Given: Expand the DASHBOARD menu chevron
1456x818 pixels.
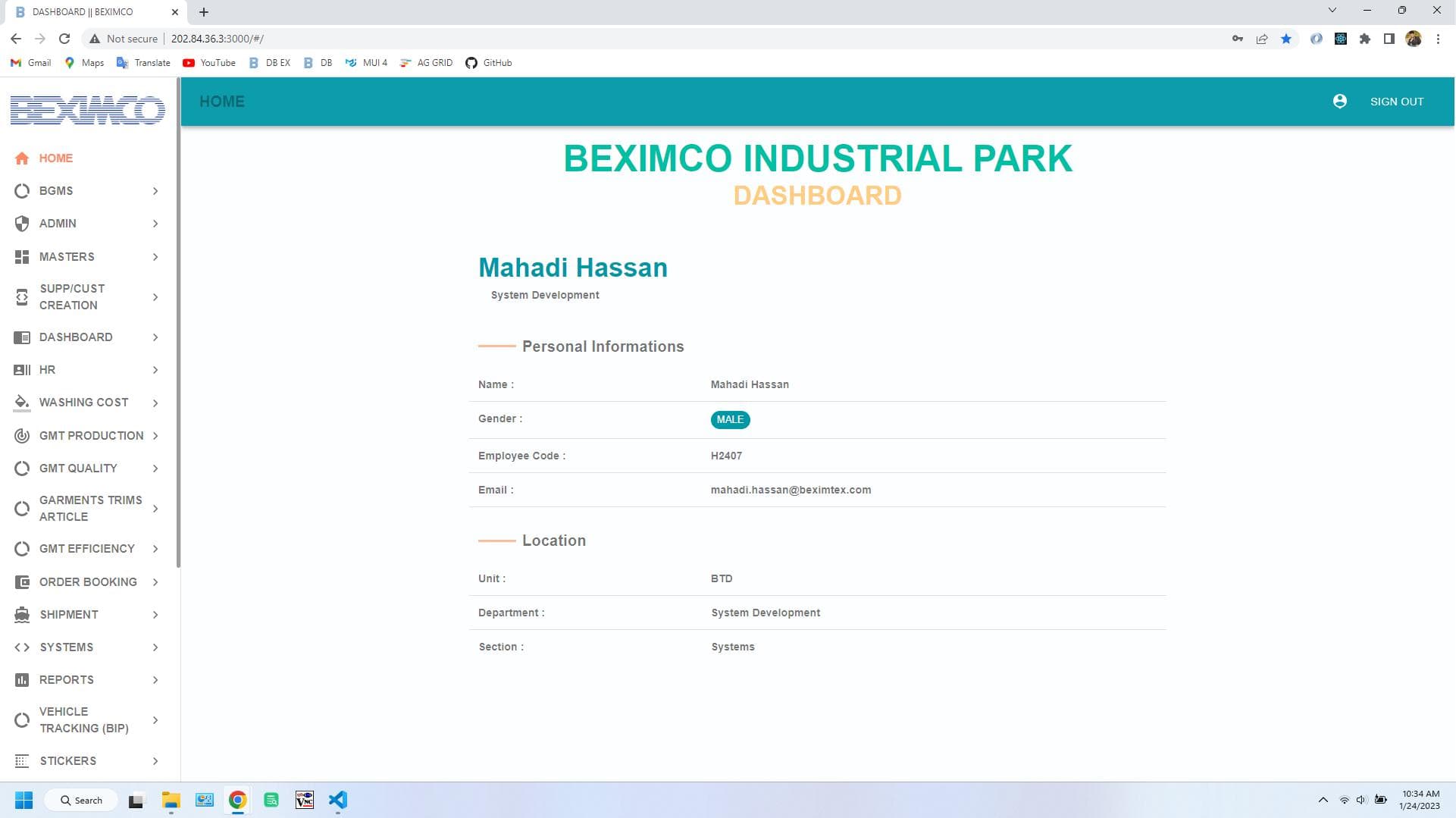Looking at the screenshot, I should pos(155,337).
